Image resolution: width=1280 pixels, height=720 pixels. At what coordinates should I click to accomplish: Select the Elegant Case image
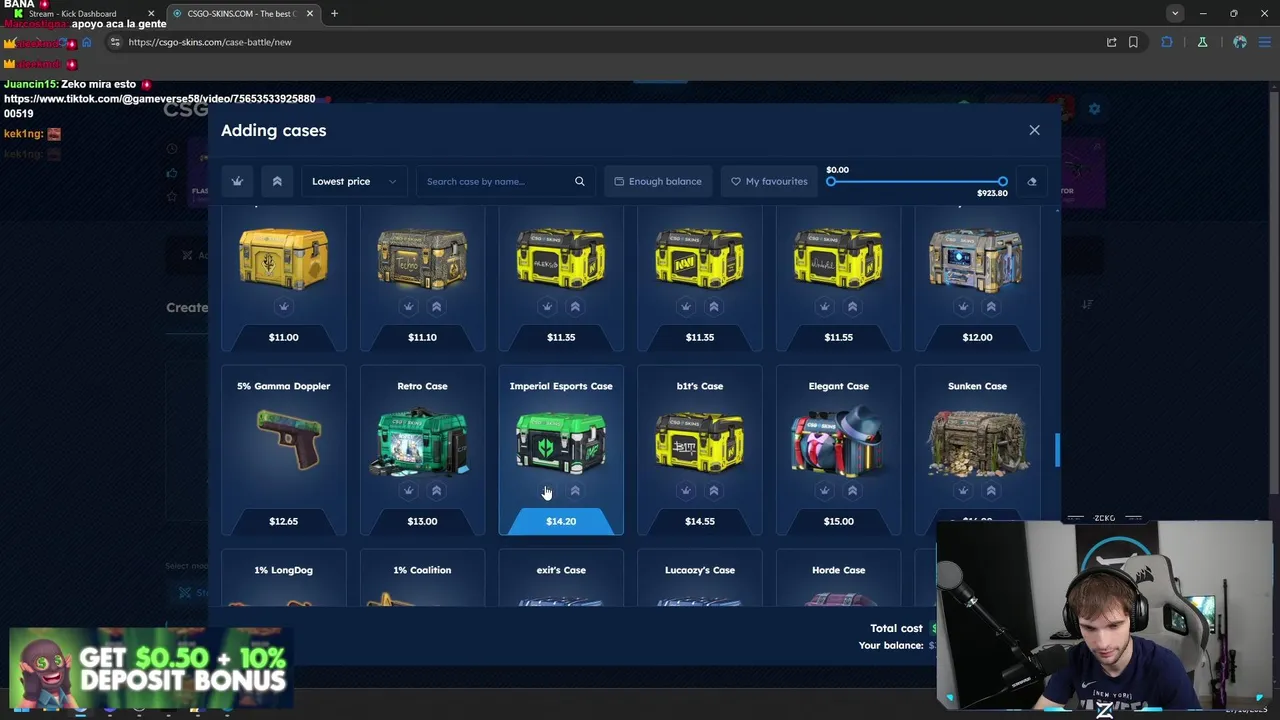(838, 440)
